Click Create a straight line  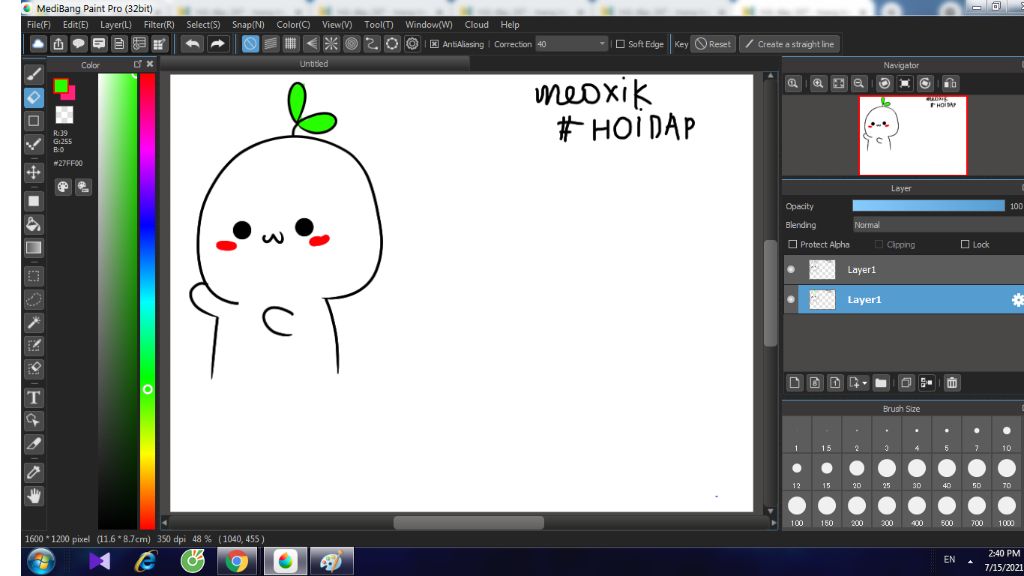point(790,44)
